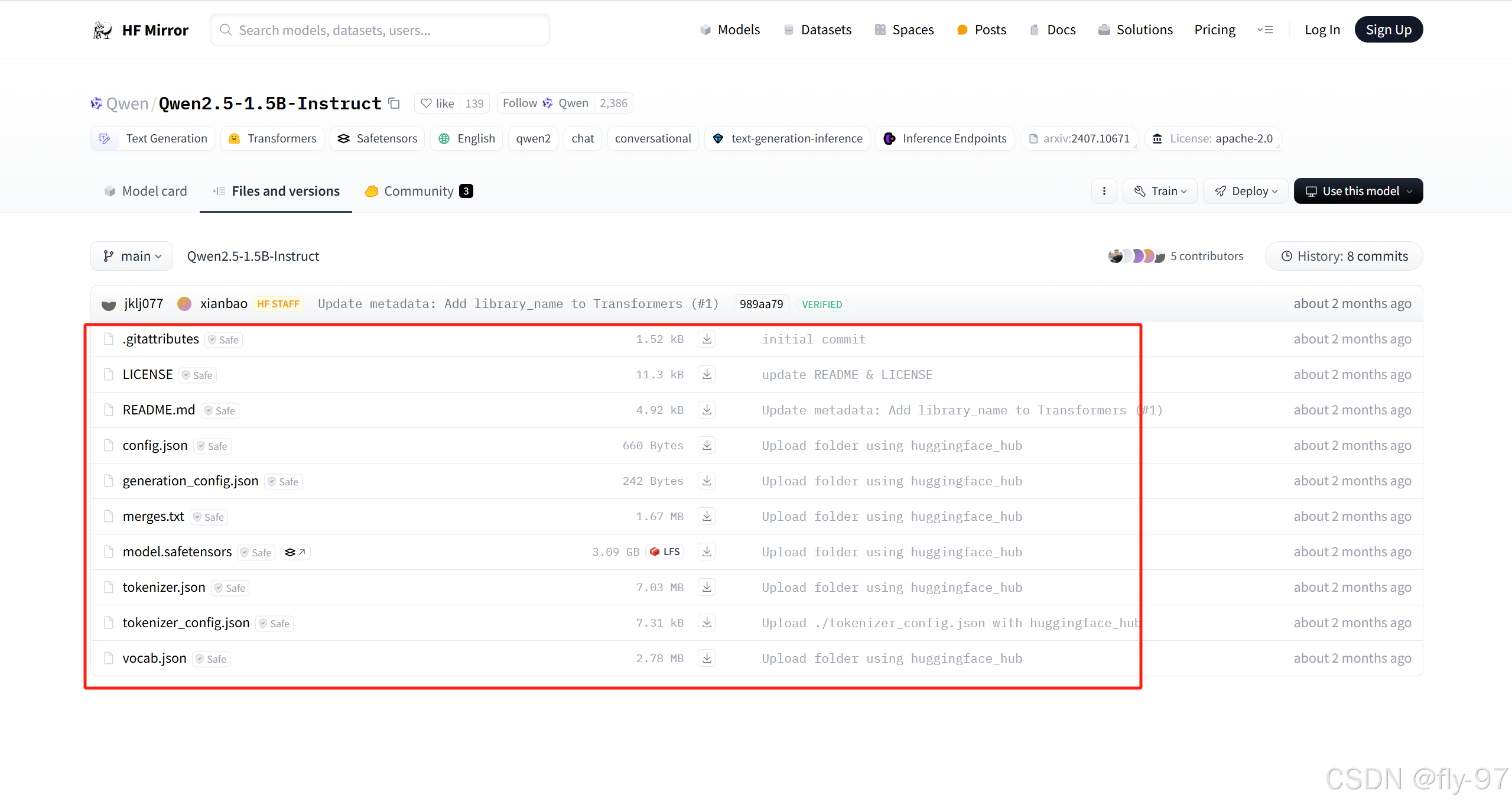This screenshot has width=1512, height=804.
Task: Like this model with heart button
Action: (x=437, y=103)
